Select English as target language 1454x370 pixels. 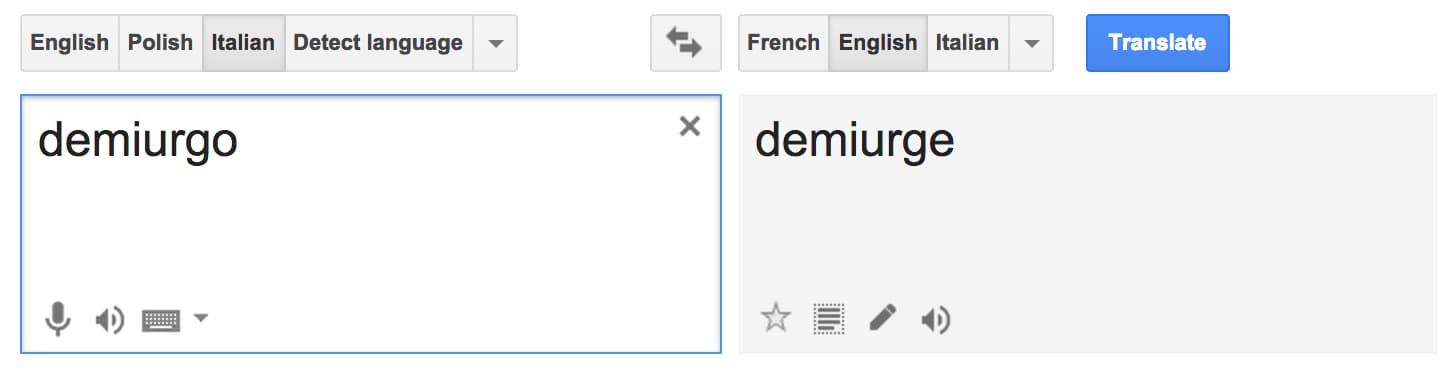878,43
